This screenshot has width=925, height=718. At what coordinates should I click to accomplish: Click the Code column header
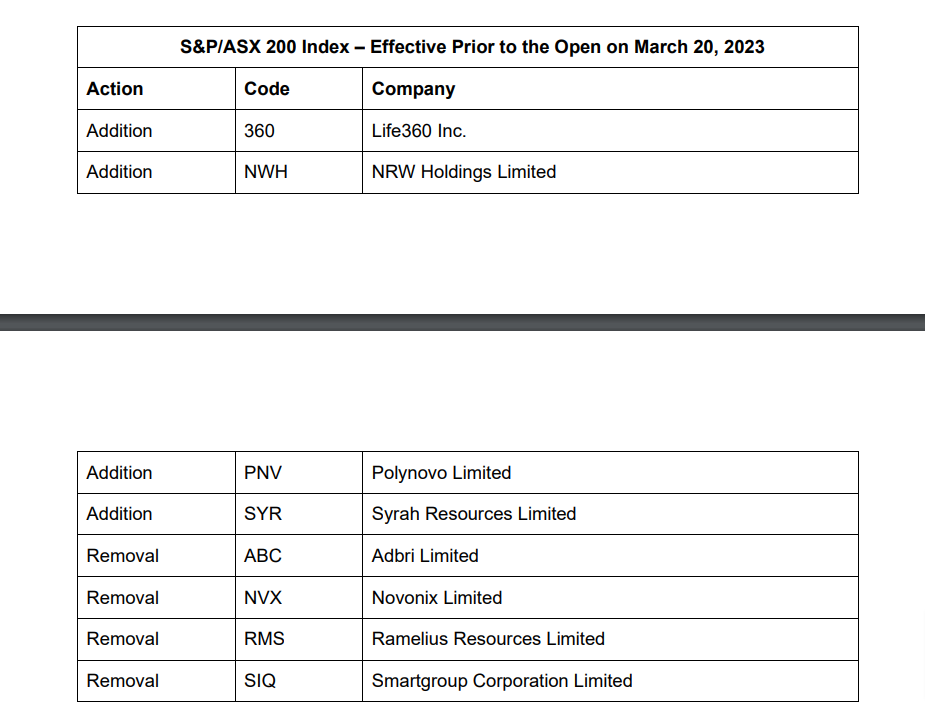tap(266, 89)
